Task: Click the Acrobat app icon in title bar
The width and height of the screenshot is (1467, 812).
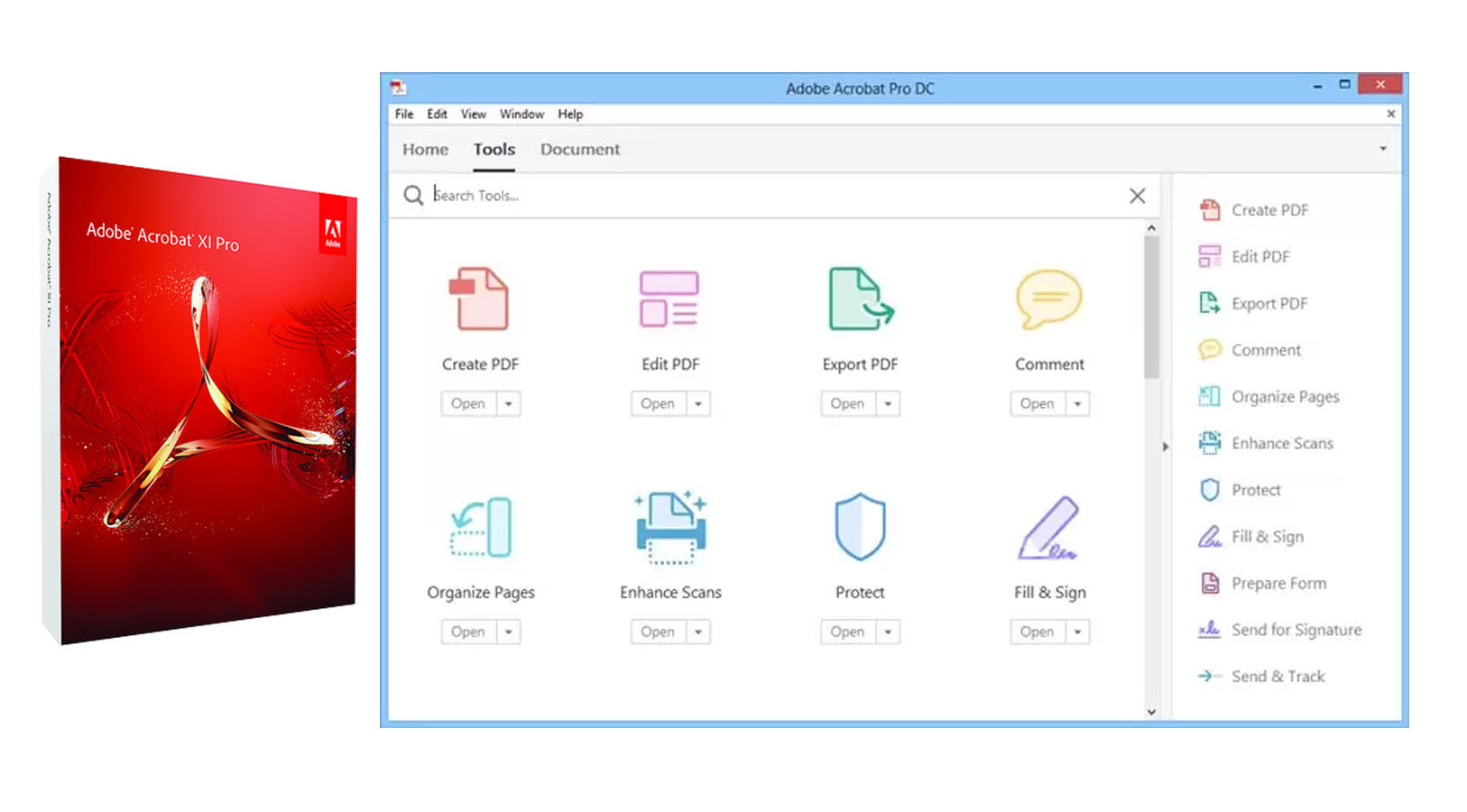Action: [x=398, y=88]
